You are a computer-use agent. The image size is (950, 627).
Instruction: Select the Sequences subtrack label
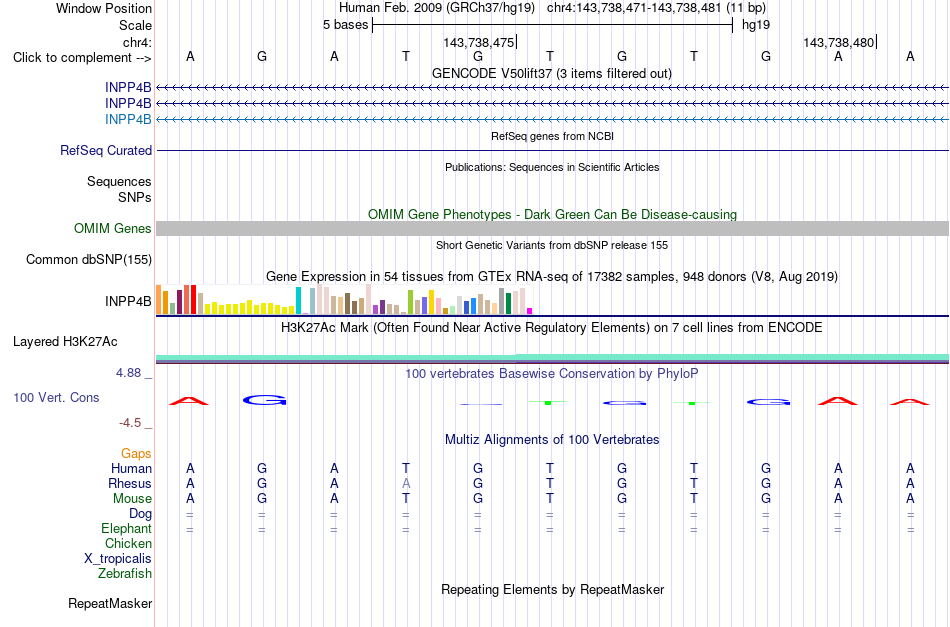119,182
